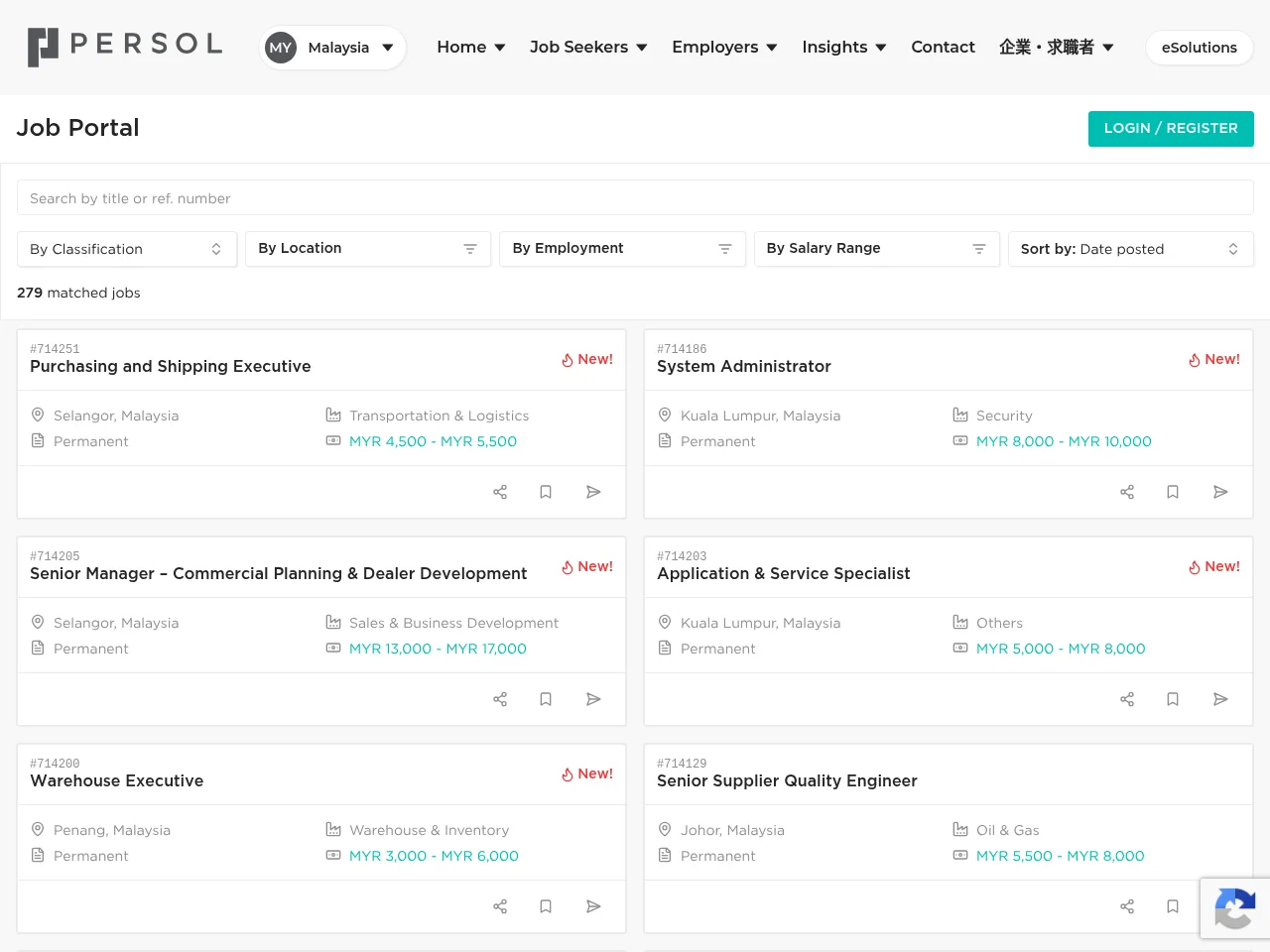This screenshot has width=1270, height=952.
Task: Send the Application & Service Specialist job
Action: (1220, 699)
